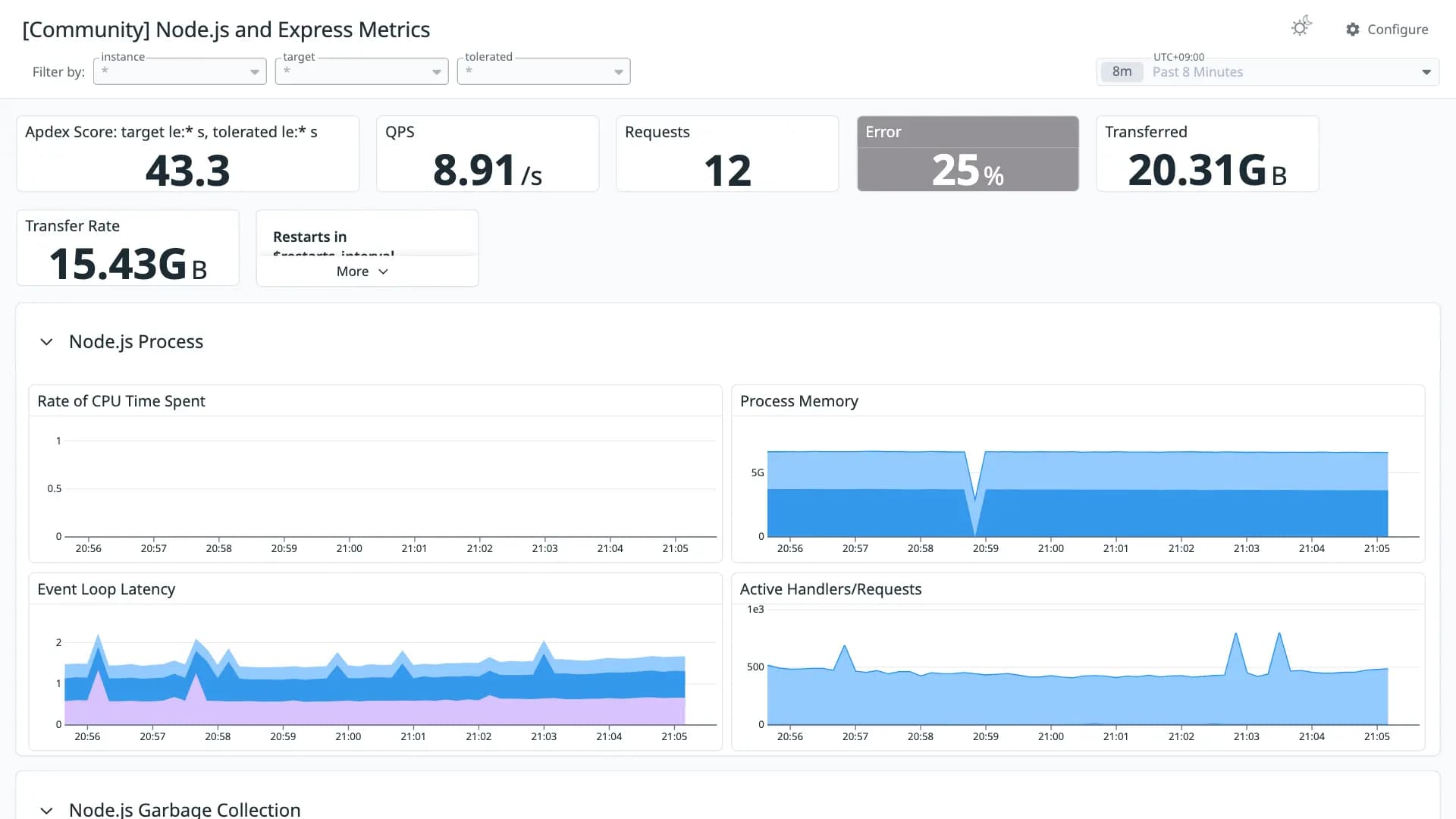Click the Node.js Garbage Collection heading

(185, 809)
